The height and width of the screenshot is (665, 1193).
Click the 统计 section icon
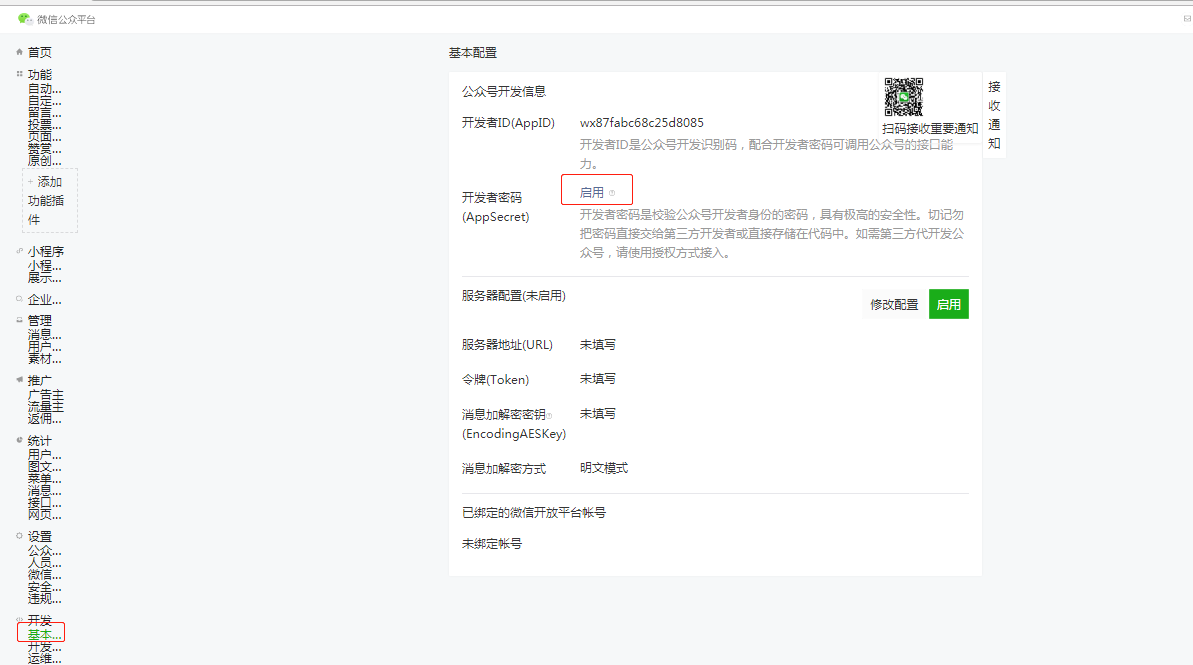(x=18, y=440)
